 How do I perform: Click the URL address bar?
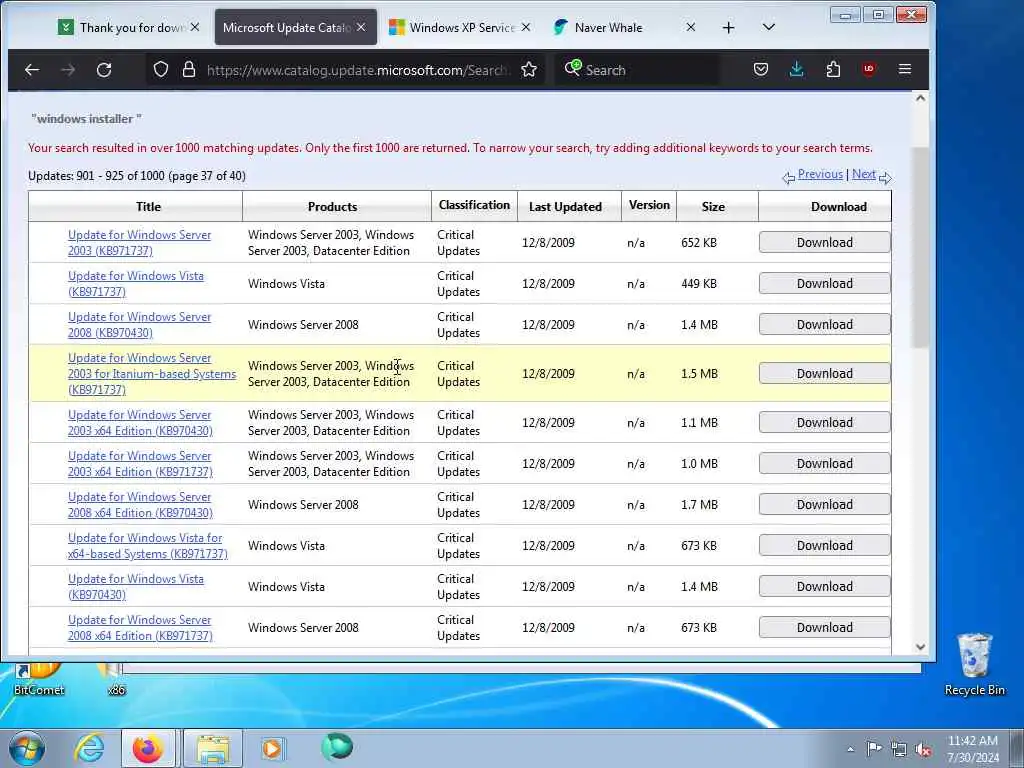(x=357, y=70)
